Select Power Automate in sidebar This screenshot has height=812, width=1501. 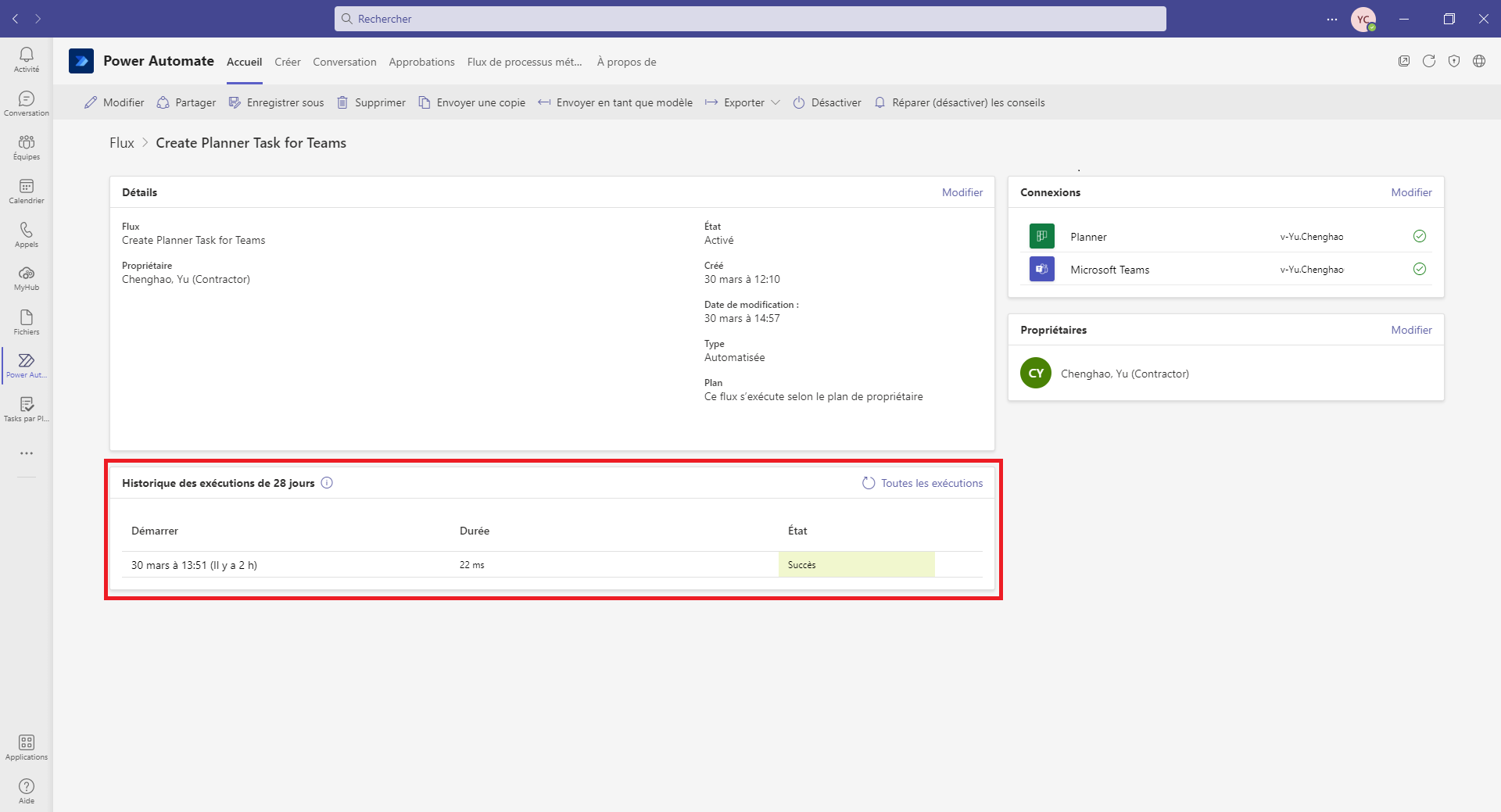pos(27,366)
